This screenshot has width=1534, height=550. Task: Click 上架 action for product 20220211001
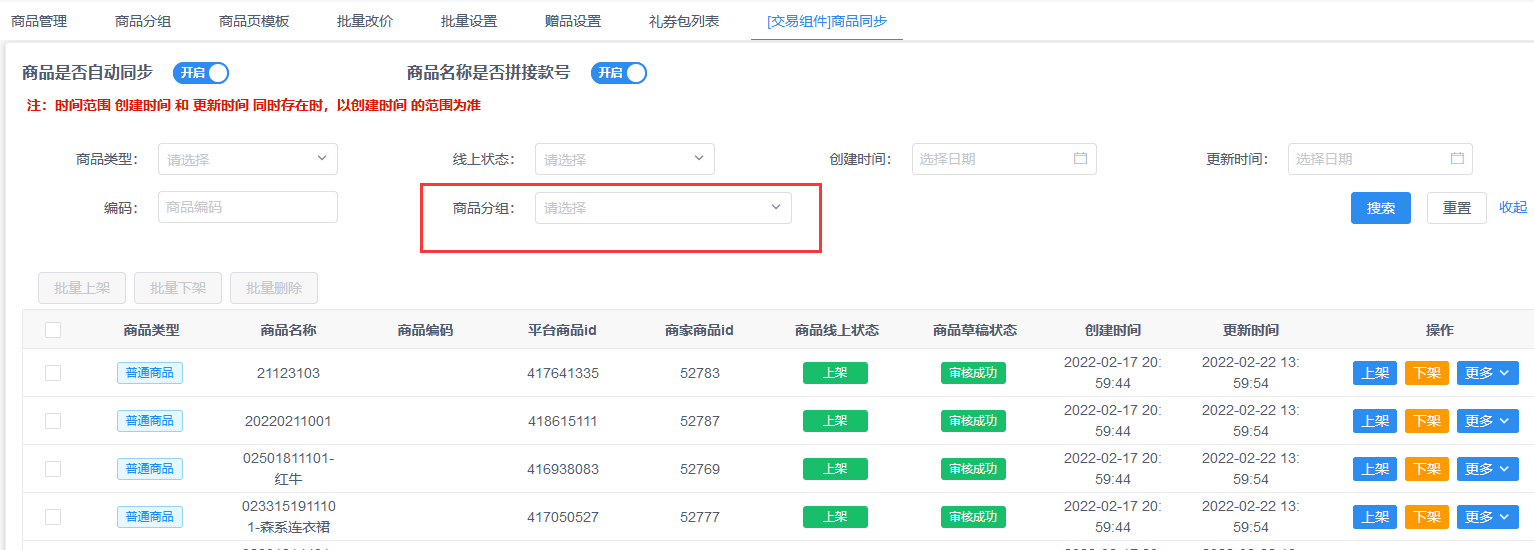coord(1375,421)
